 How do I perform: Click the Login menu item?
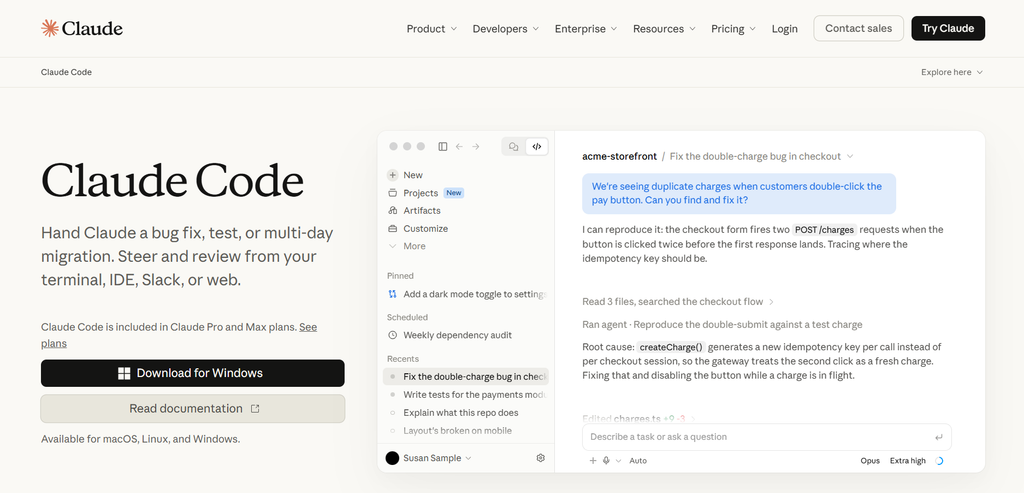[x=784, y=29]
